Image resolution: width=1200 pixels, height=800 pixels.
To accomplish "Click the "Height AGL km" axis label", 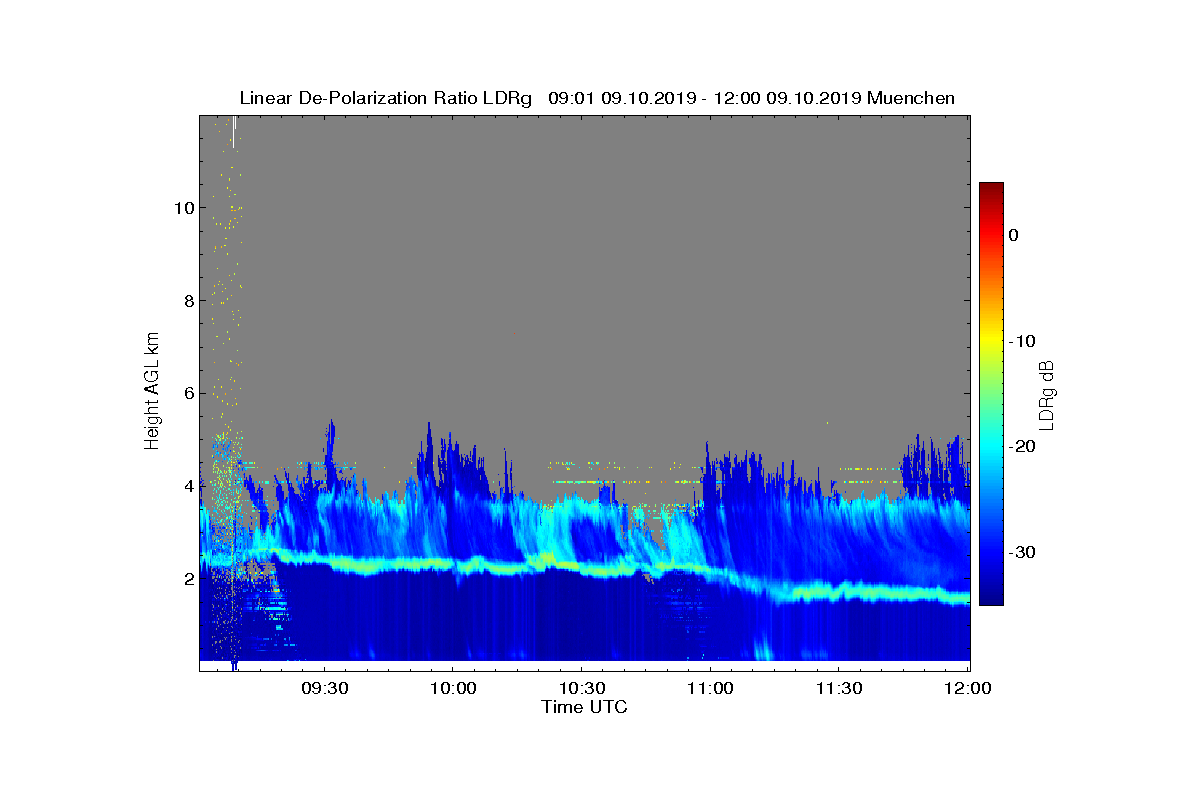I will click(152, 392).
